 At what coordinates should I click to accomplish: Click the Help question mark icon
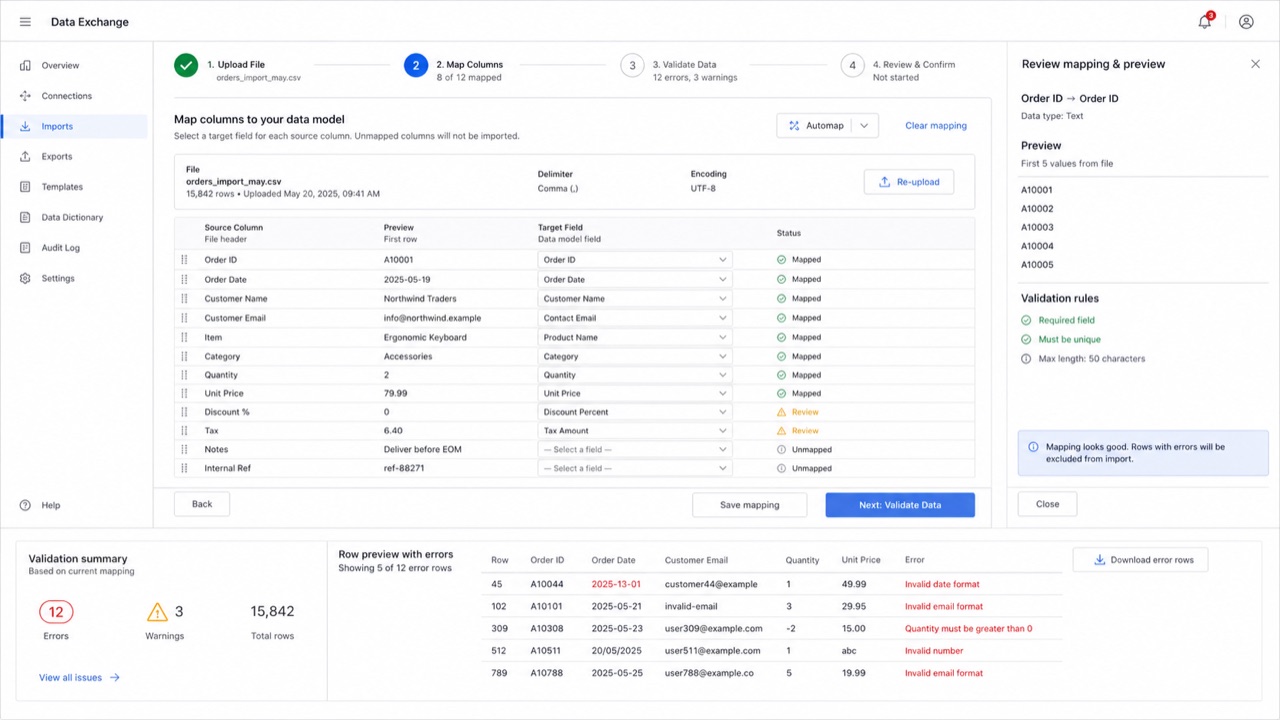click(25, 506)
